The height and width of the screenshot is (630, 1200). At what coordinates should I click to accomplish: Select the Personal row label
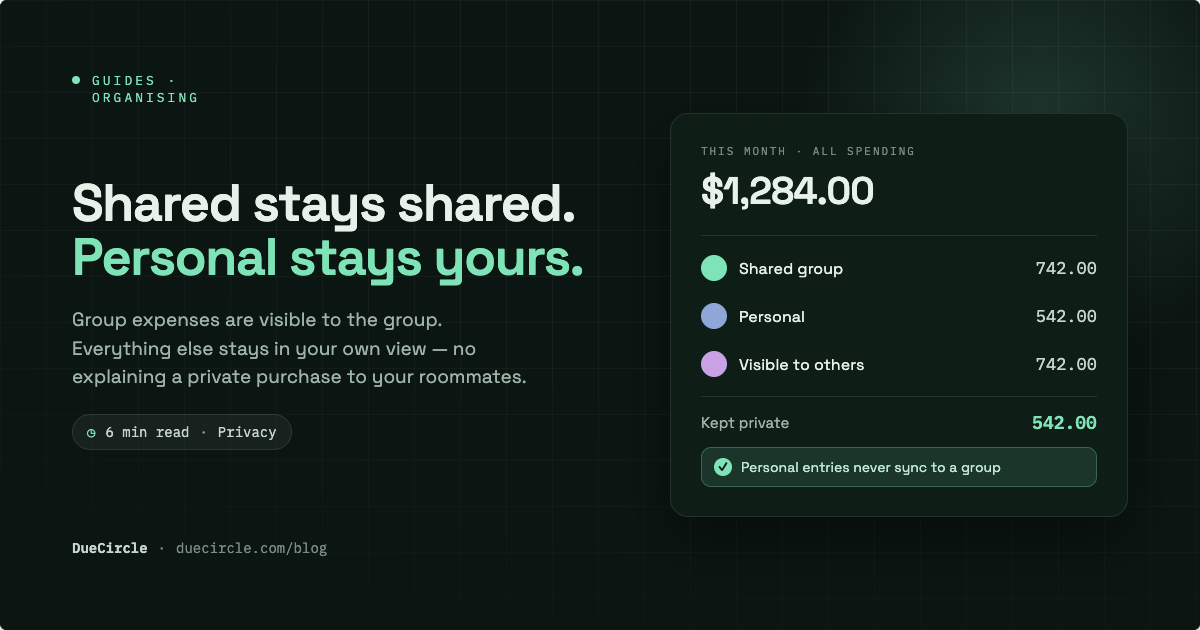pyautogui.click(x=772, y=316)
